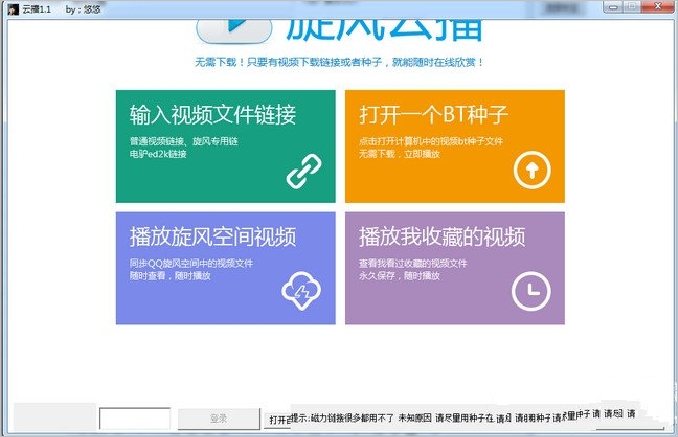
Task: Click the 永久保存，随时播放 text on purple tile
Action: click(x=399, y=276)
